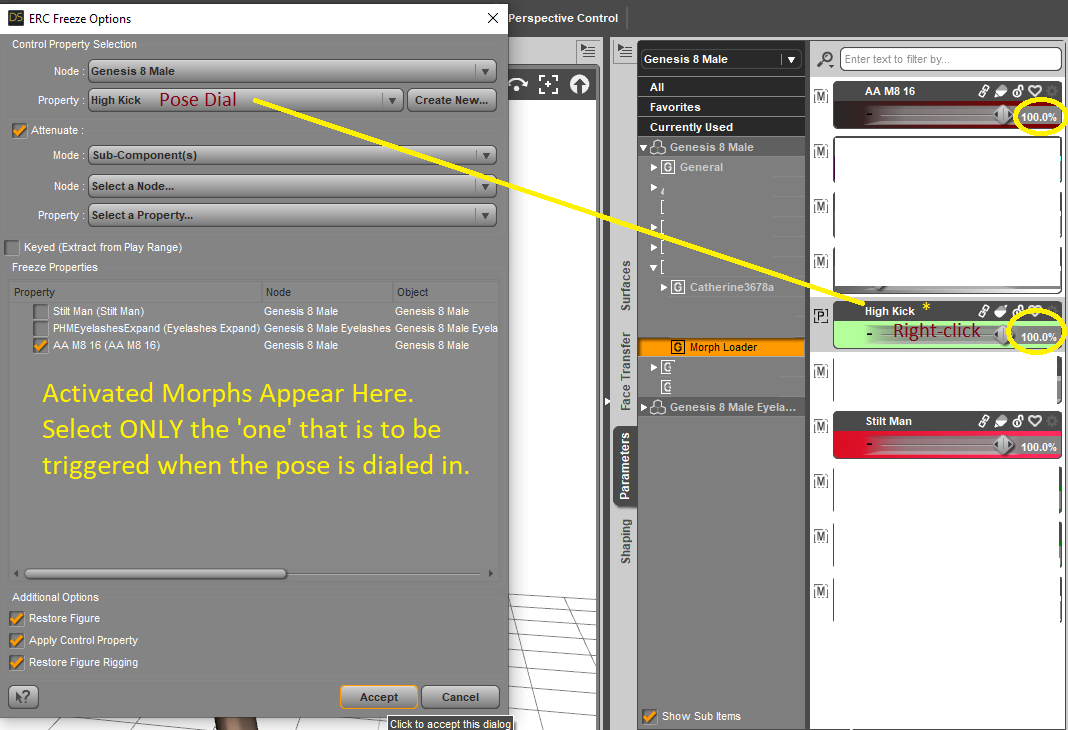Open the Select a Property dropdown
Screen dimensions: 1068x730
pyautogui.click(x=292, y=215)
